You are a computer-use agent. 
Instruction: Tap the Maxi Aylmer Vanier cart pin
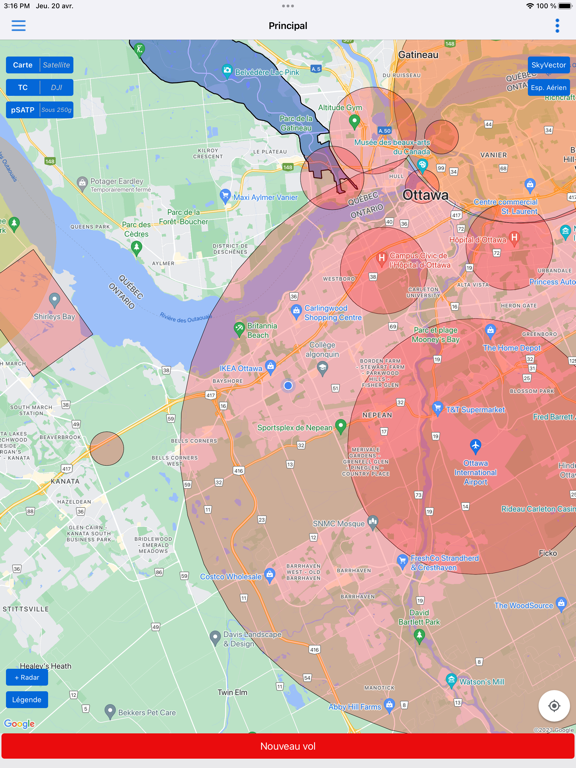(225, 196)
